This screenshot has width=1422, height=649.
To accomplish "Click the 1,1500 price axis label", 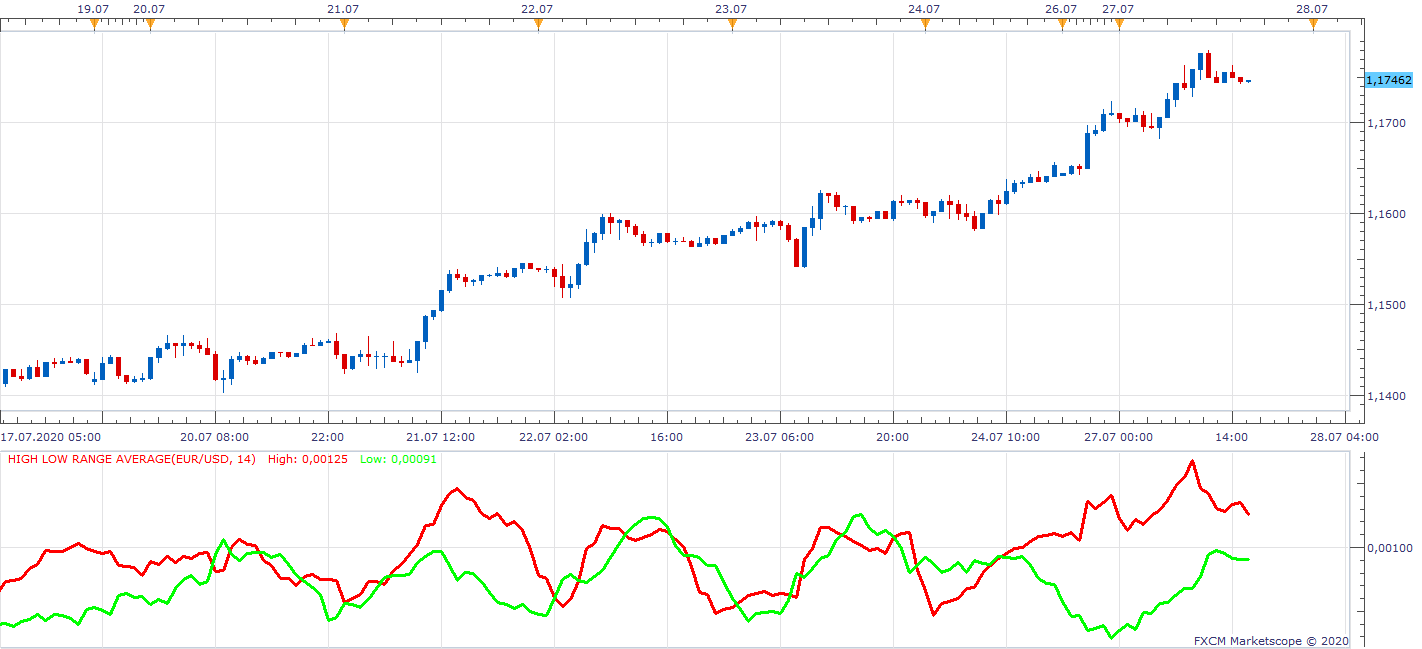I will tap(1385, 305).
